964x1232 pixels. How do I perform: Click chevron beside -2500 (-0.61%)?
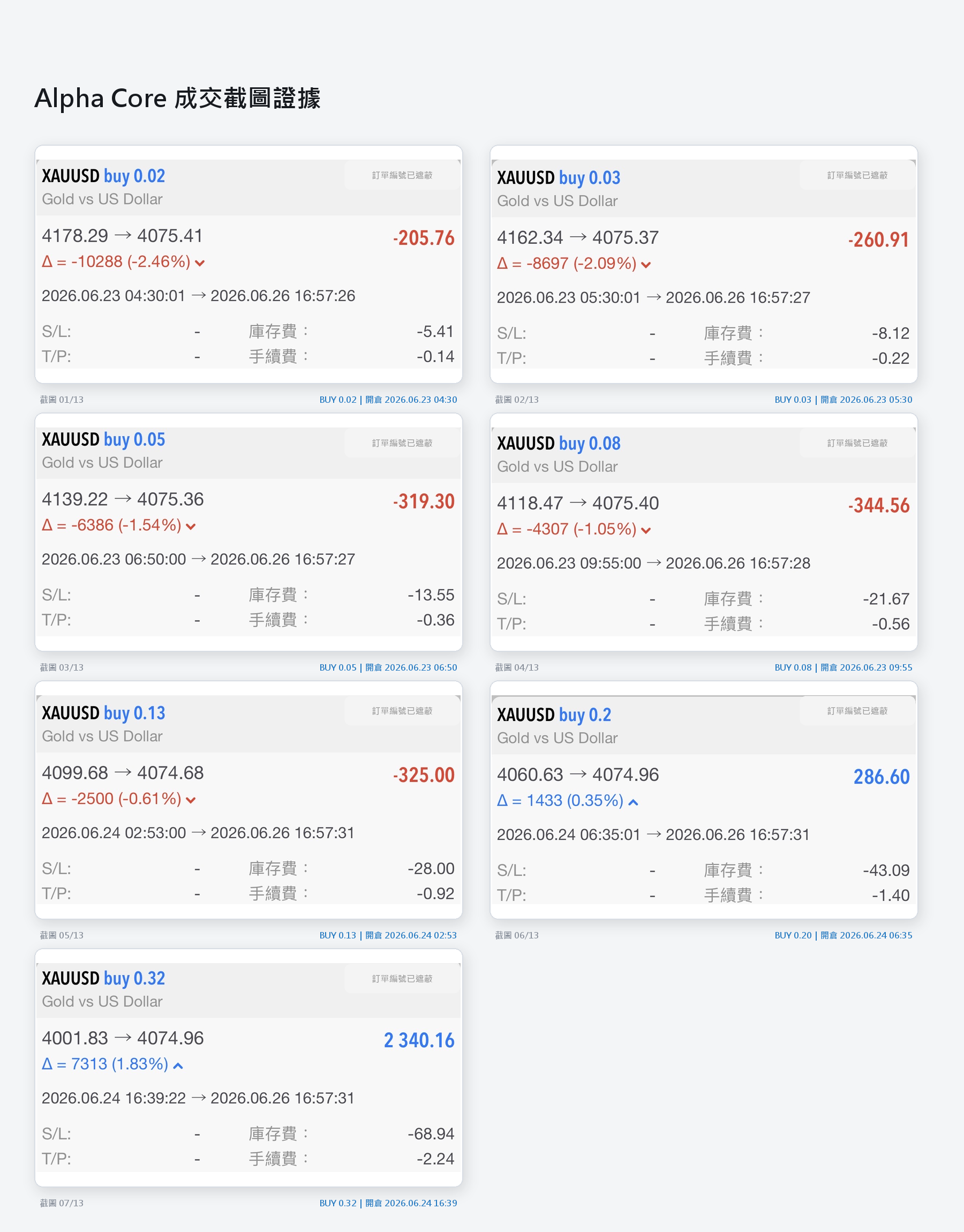(191, 800)
